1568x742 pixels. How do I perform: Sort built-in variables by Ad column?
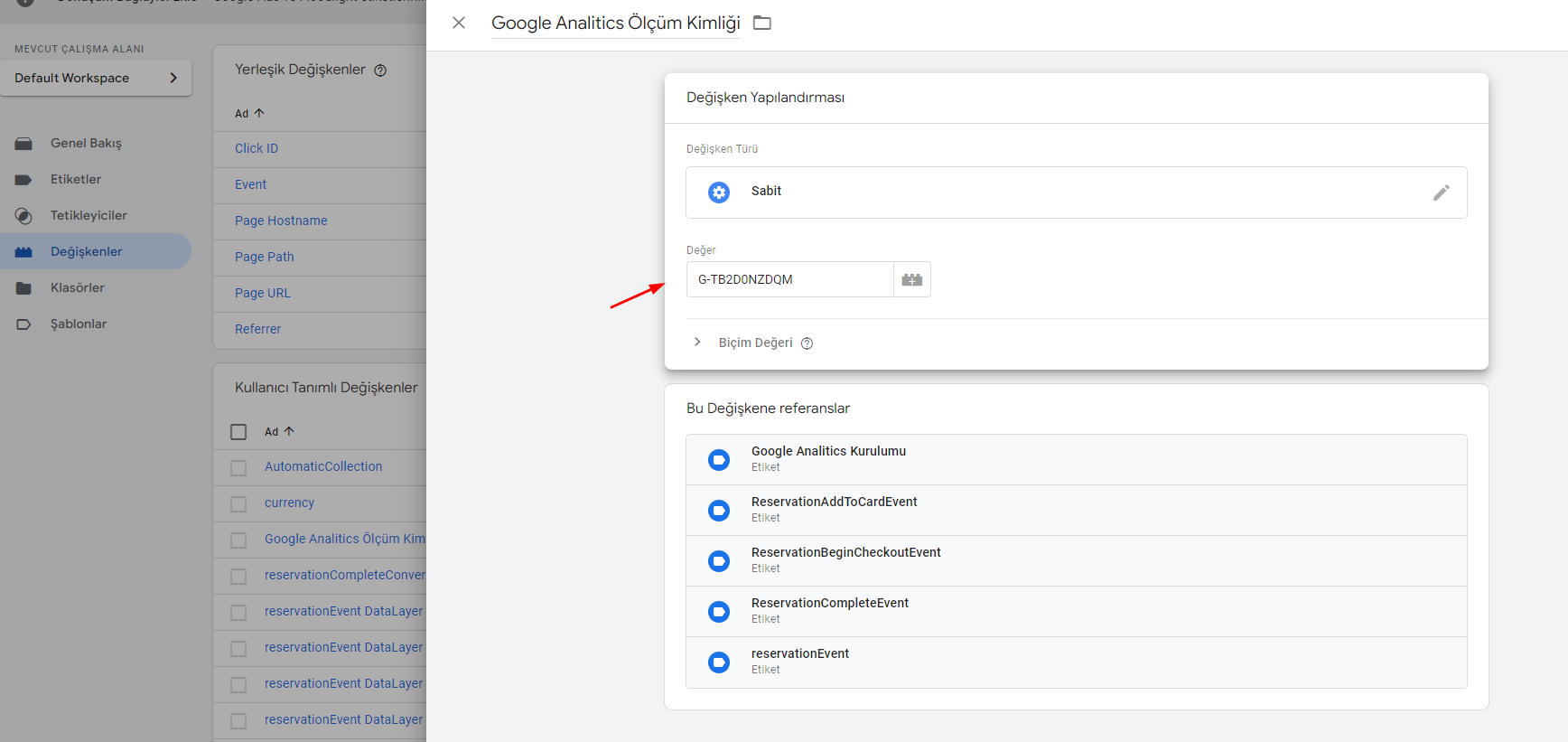(249, 113)
